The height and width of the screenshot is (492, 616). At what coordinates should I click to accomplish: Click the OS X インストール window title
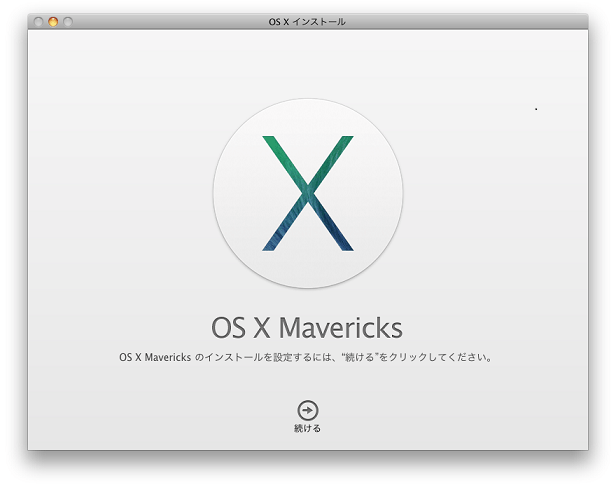(307, 22)
